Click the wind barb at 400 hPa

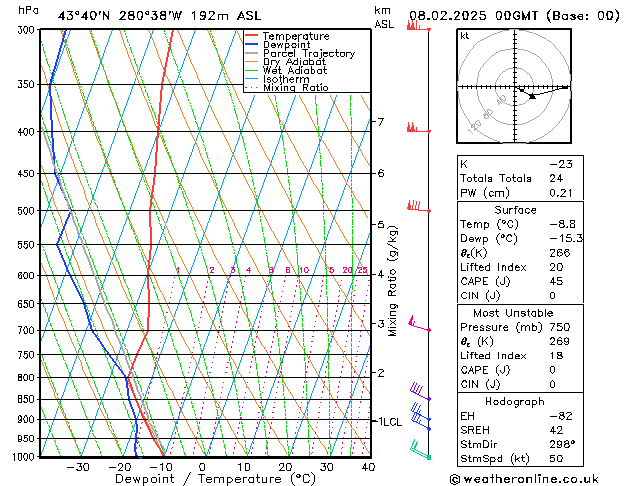pos(418,128)
